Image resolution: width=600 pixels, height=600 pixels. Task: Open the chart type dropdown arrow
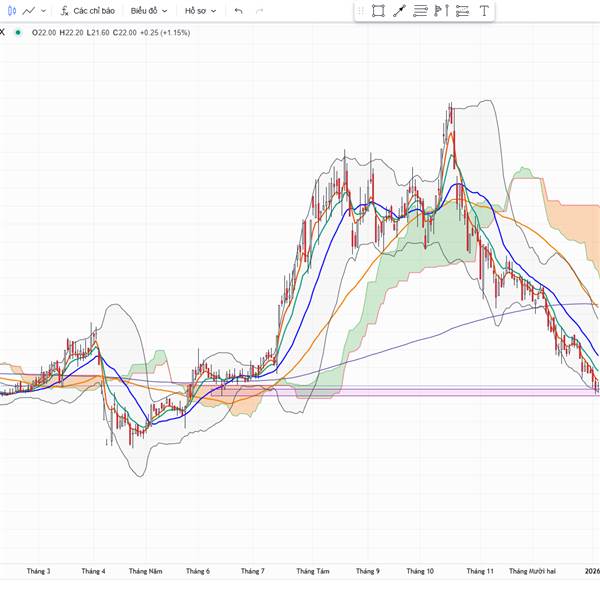click(43, 11)
